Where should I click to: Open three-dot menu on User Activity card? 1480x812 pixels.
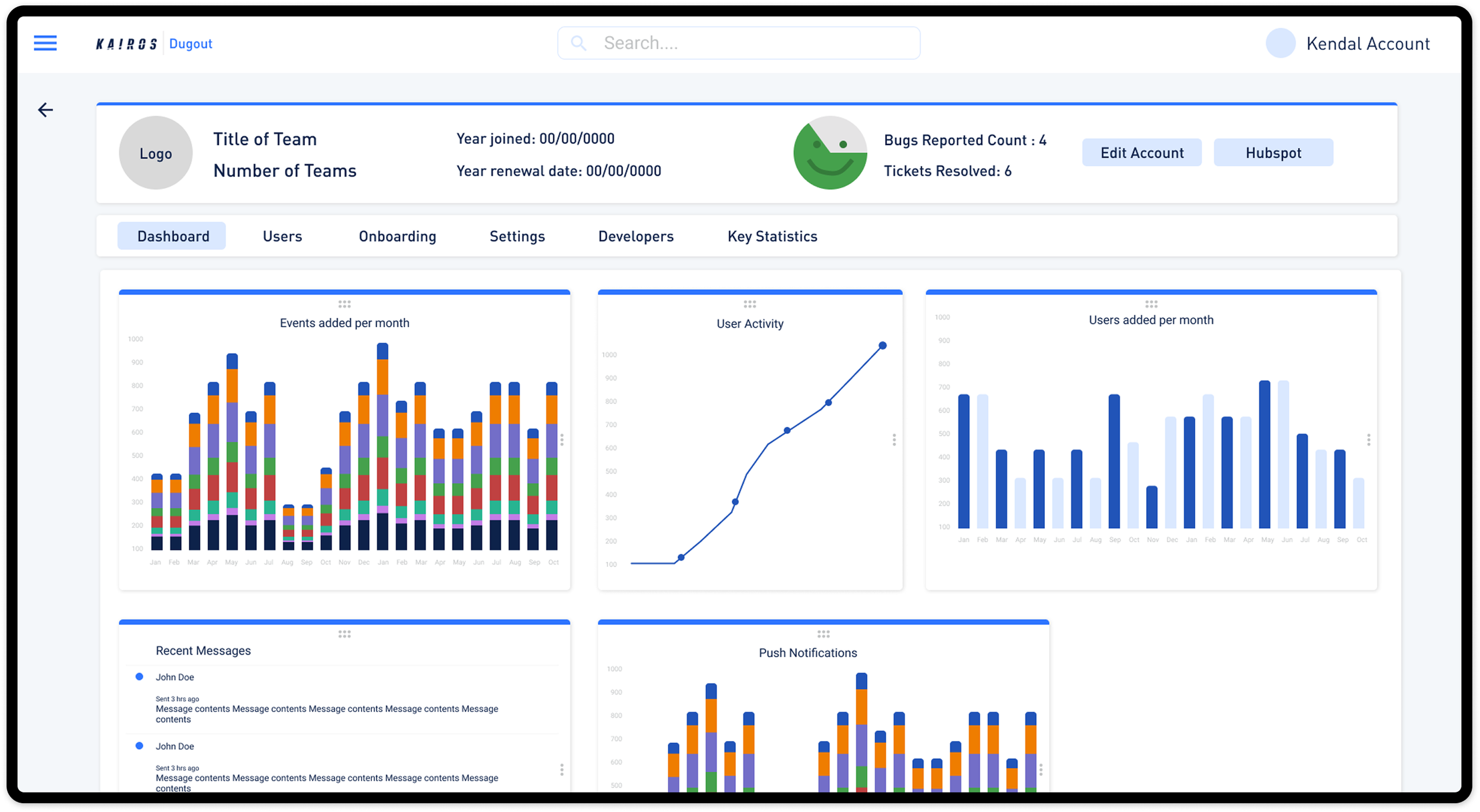pyautogui.click(x=894, y=440)
